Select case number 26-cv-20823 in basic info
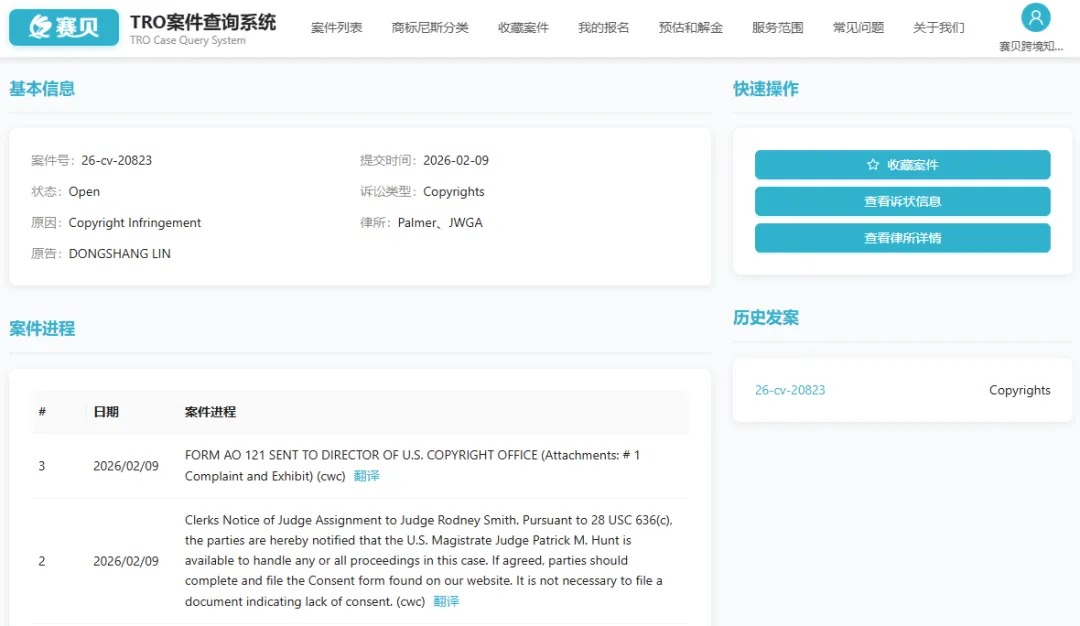This screenshot has width=1080, height=626. click(x=116, y=160)
